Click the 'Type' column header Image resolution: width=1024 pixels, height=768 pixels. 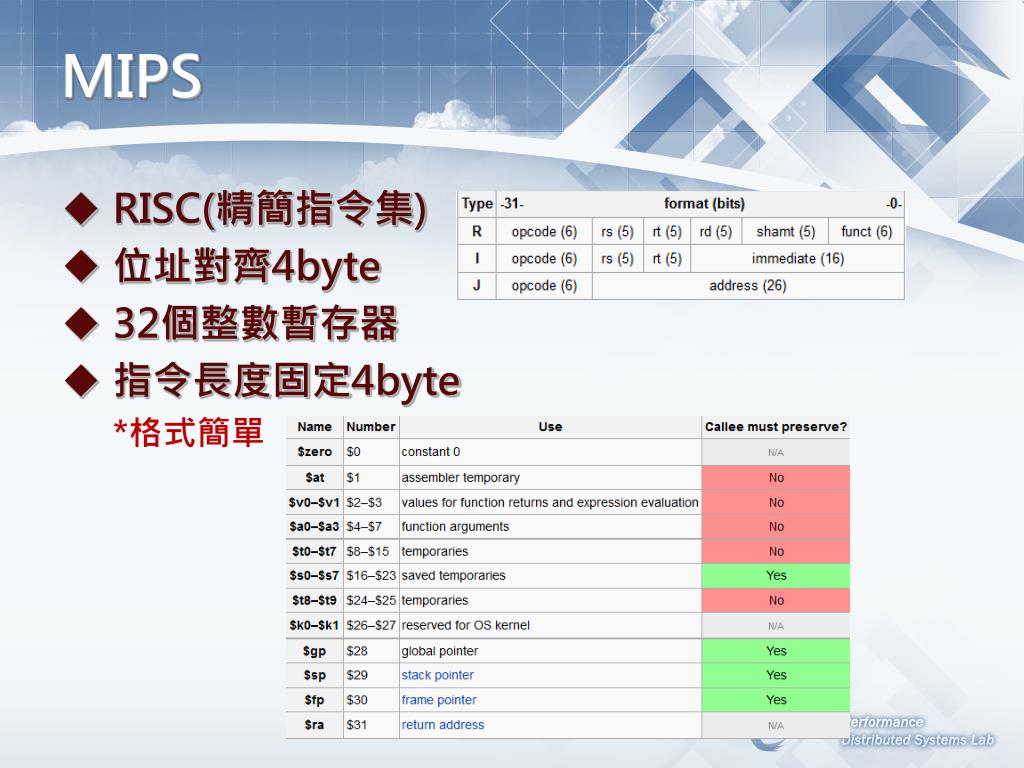click(x=477, y=204)
